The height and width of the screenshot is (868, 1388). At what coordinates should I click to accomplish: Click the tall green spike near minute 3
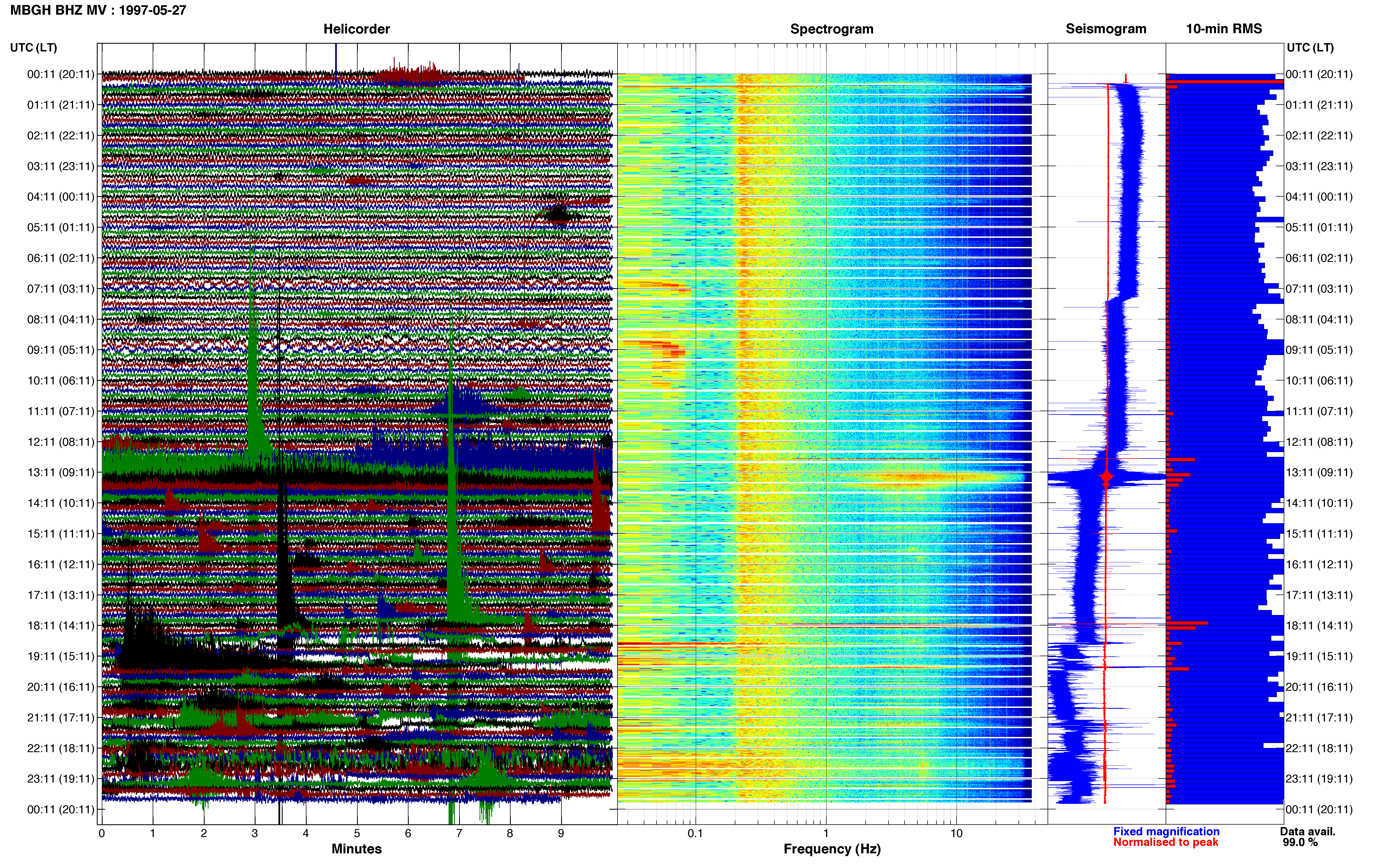253,356
